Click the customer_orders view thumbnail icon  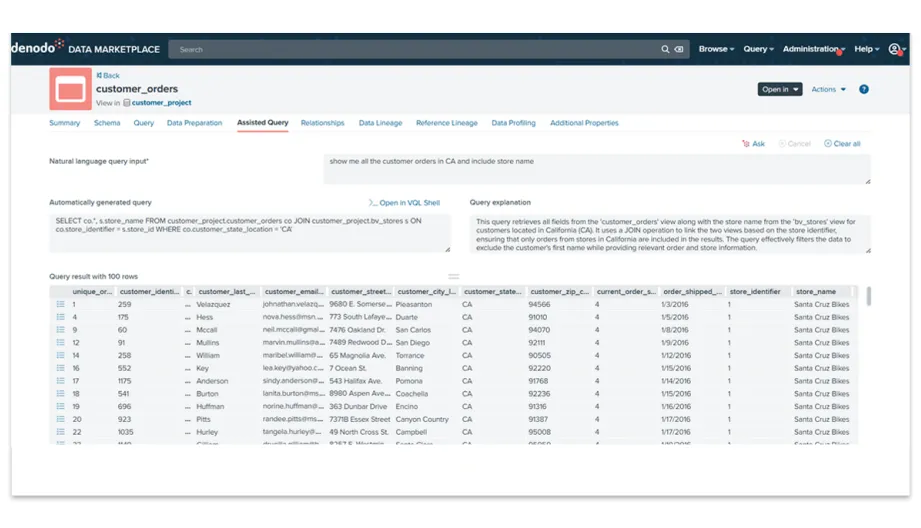click(70, 90)
